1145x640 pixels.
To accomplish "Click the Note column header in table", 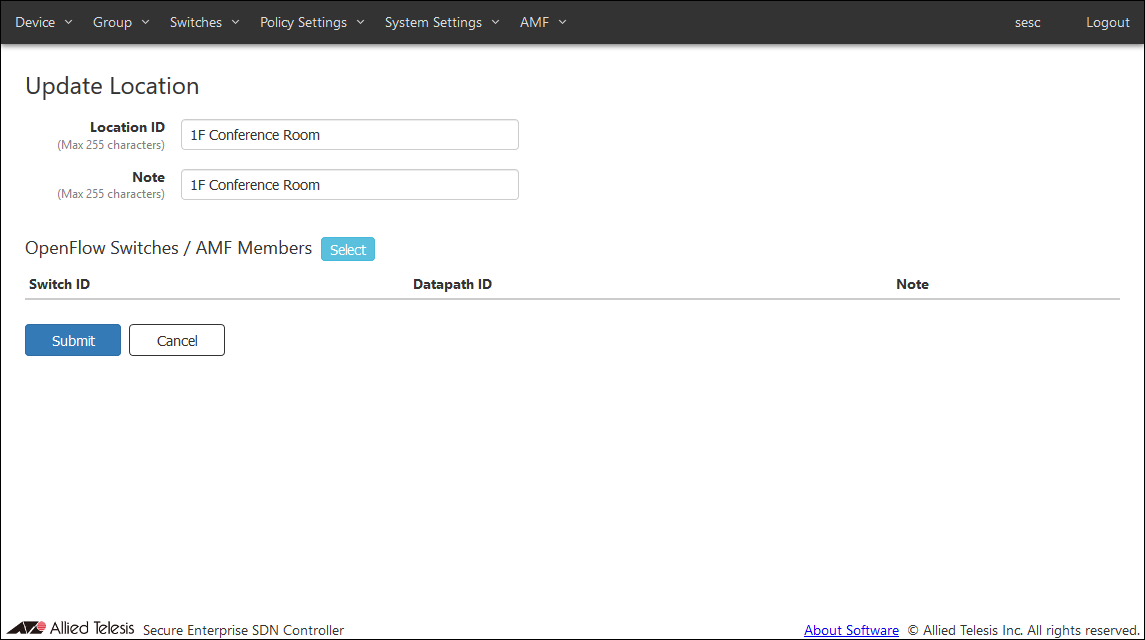I will [x=912, y=284].
